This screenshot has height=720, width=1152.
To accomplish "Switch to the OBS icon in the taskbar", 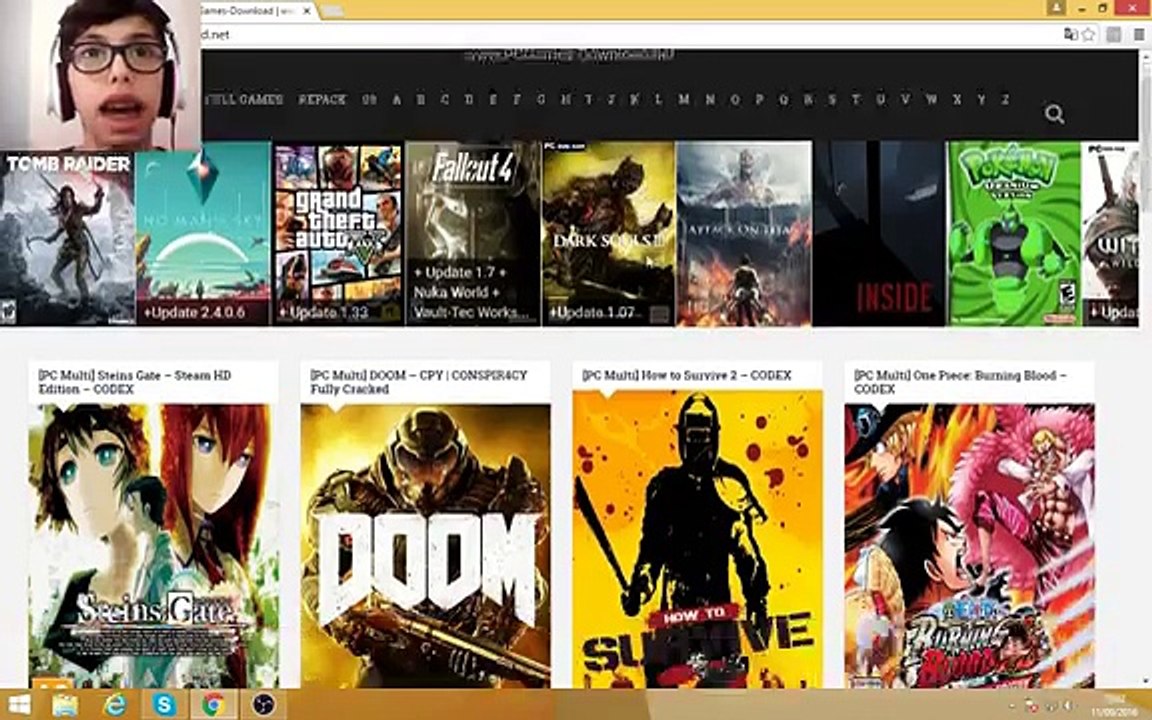I will point(262,705).
